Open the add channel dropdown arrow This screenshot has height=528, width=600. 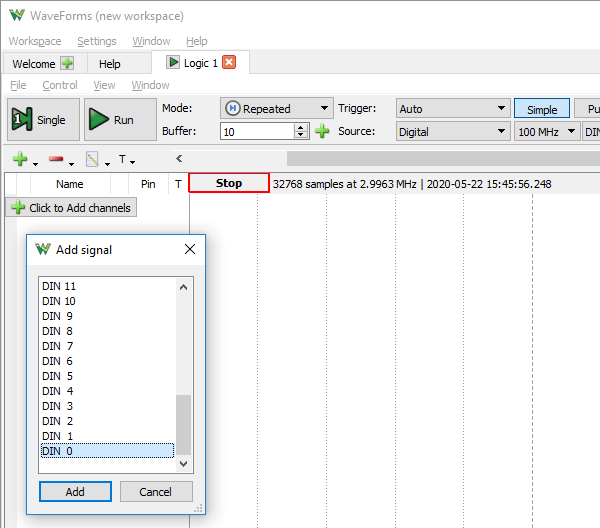tap(36, 164)
